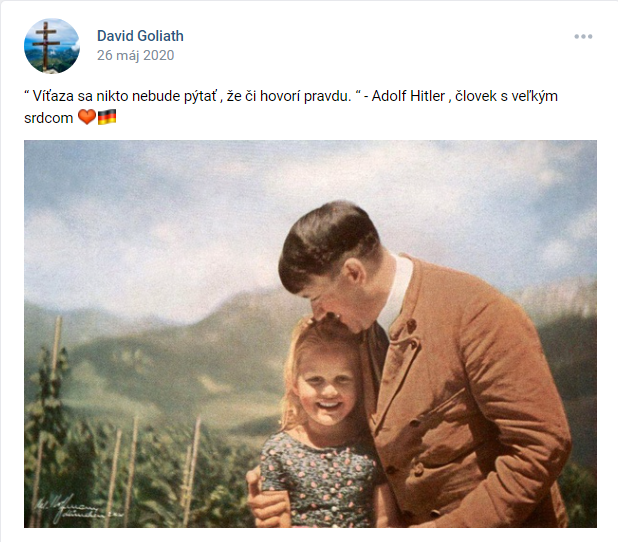
Task: Click the German flag emoji
Action: (107, 117)
